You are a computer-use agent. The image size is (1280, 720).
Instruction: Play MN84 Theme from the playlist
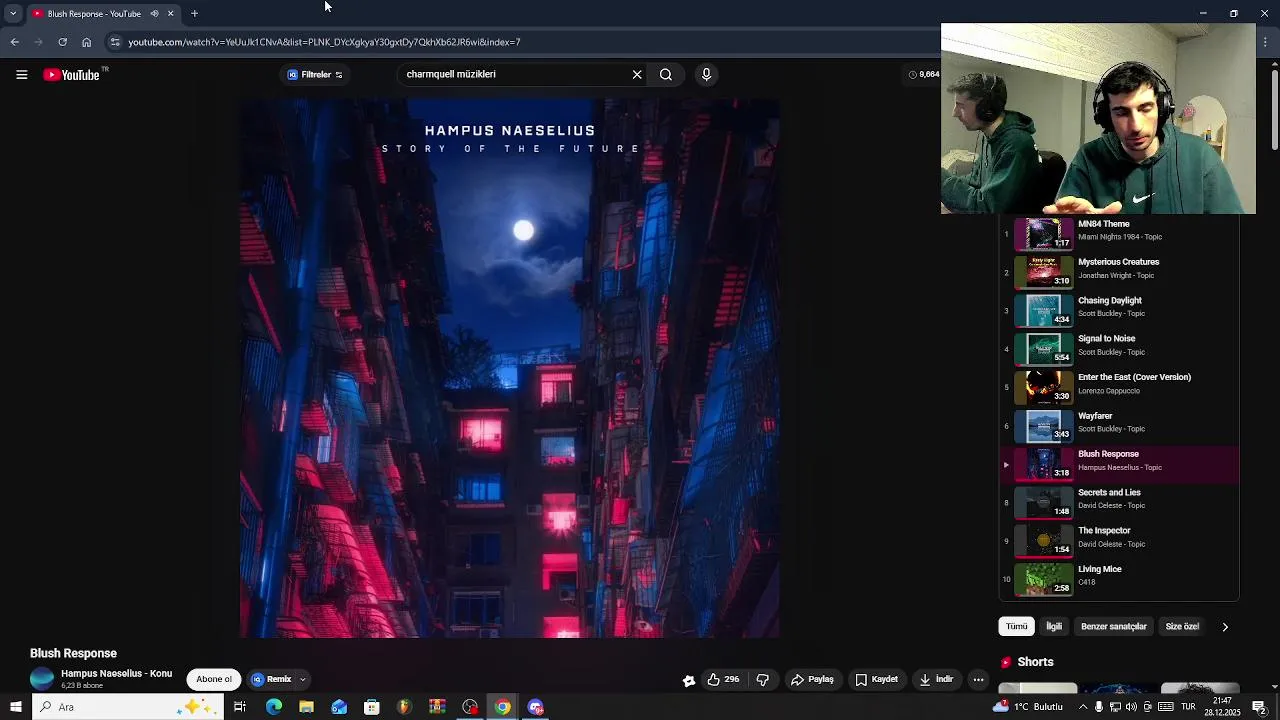[x=1119, y=233]
